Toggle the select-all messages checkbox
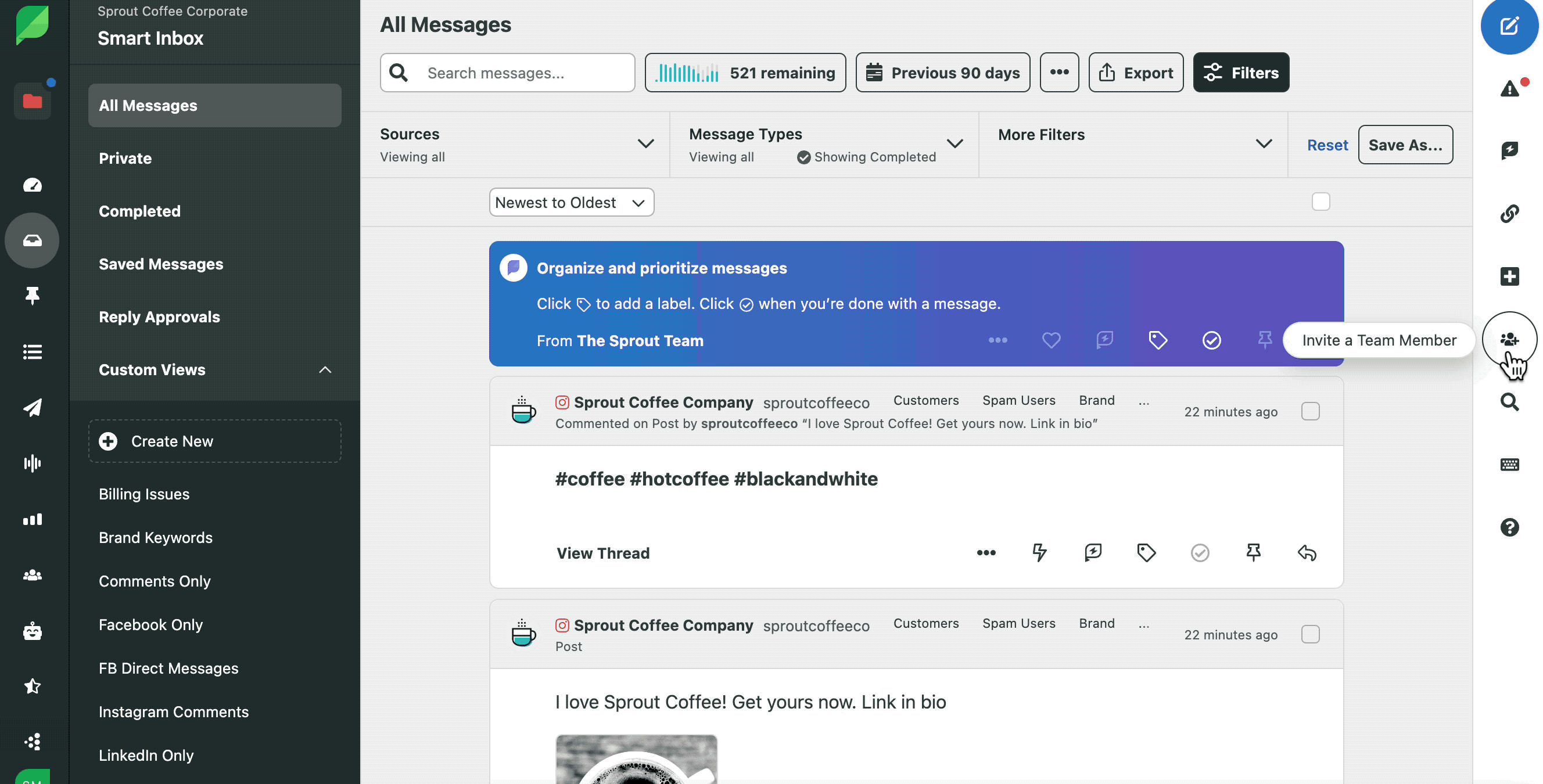The image size is (1543, 784). (x=1320, y=202)
